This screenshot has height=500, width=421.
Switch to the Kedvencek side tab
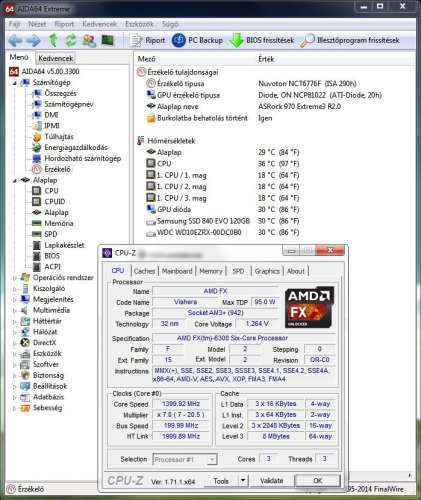[x=56, y=58]
